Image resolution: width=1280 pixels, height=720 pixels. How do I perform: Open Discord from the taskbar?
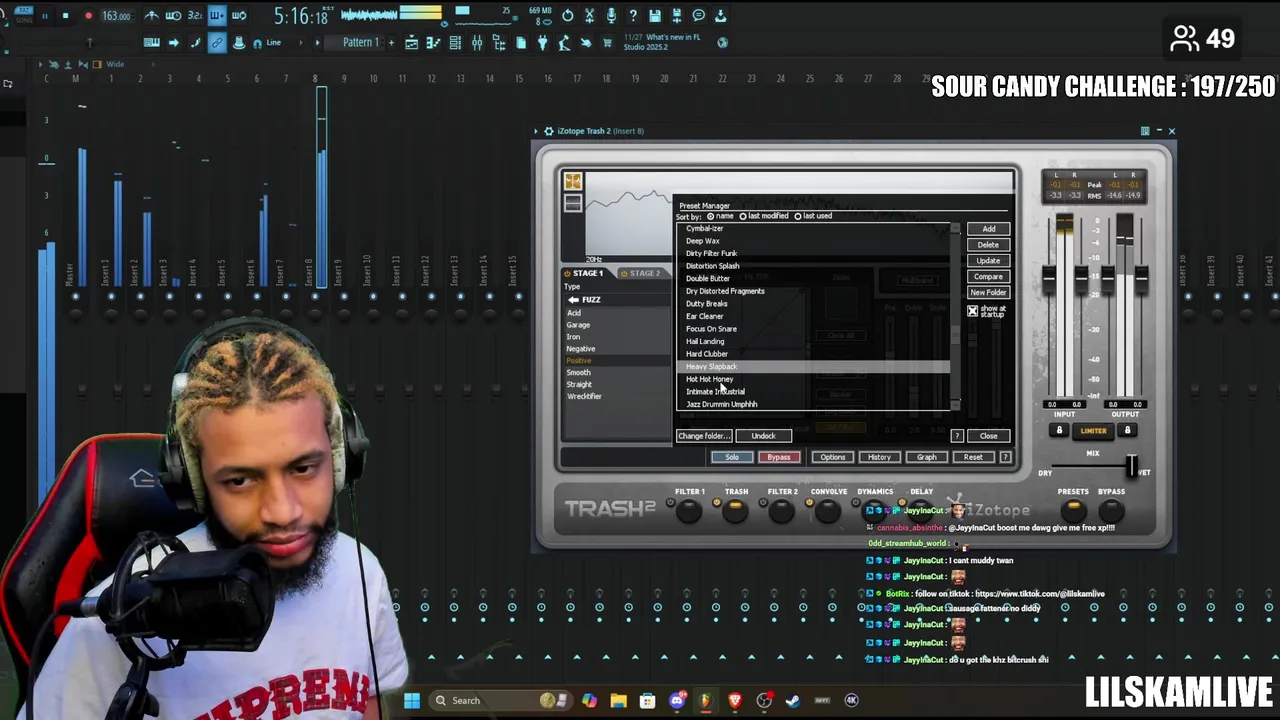pos(677,700)
